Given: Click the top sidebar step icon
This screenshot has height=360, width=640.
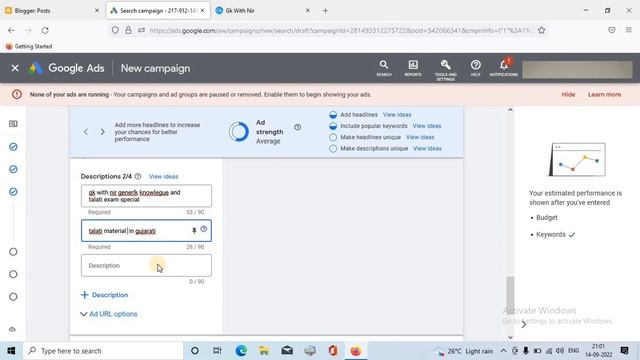Looking at the screenshot, I should [x=13, y=124].
